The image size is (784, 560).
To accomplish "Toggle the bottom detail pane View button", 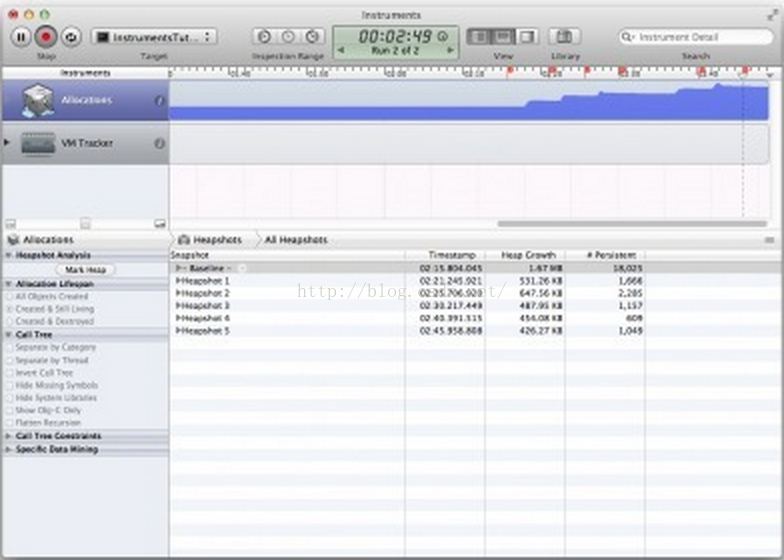I will coord(503,36).
